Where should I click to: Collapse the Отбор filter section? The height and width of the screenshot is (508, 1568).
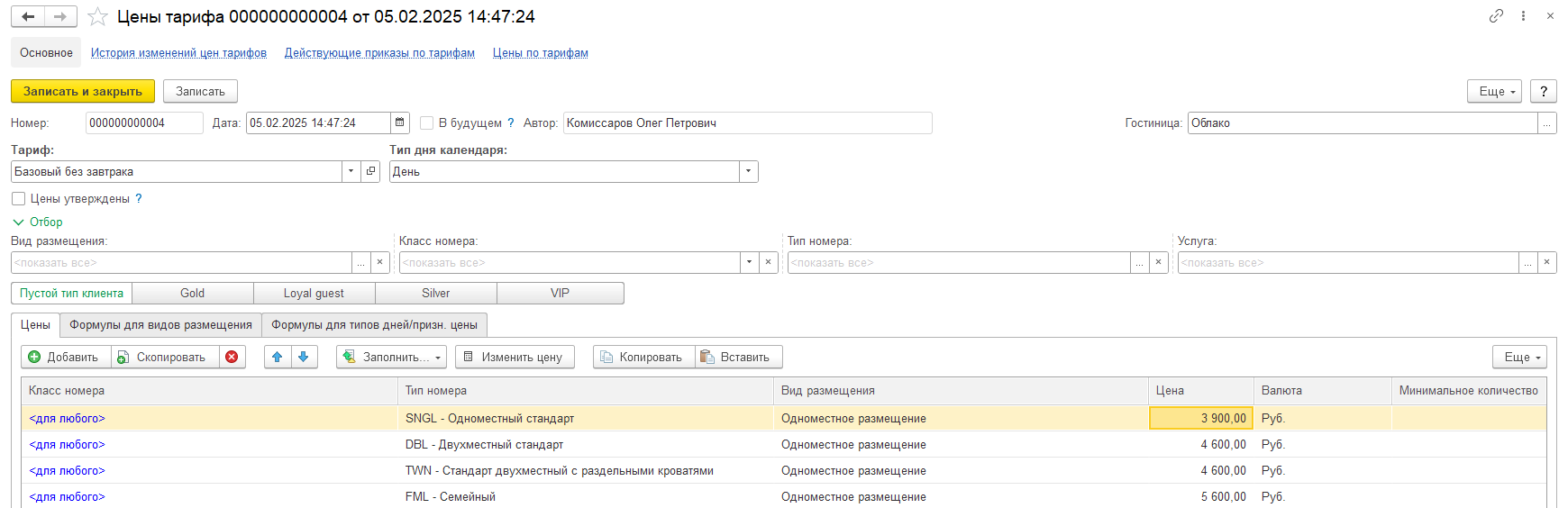pyautogui.click(x=18, y=222)
